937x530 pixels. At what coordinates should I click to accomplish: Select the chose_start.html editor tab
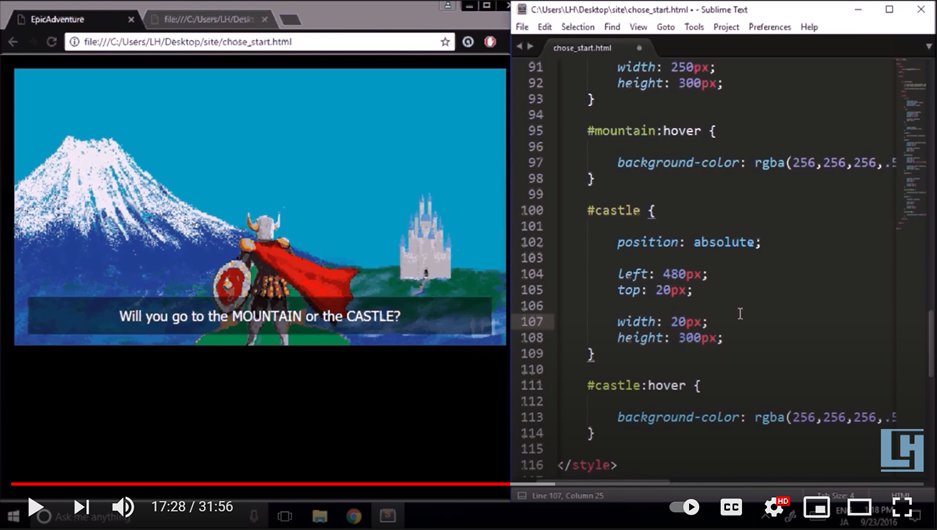pyautogui.click(x=592, y=48)
